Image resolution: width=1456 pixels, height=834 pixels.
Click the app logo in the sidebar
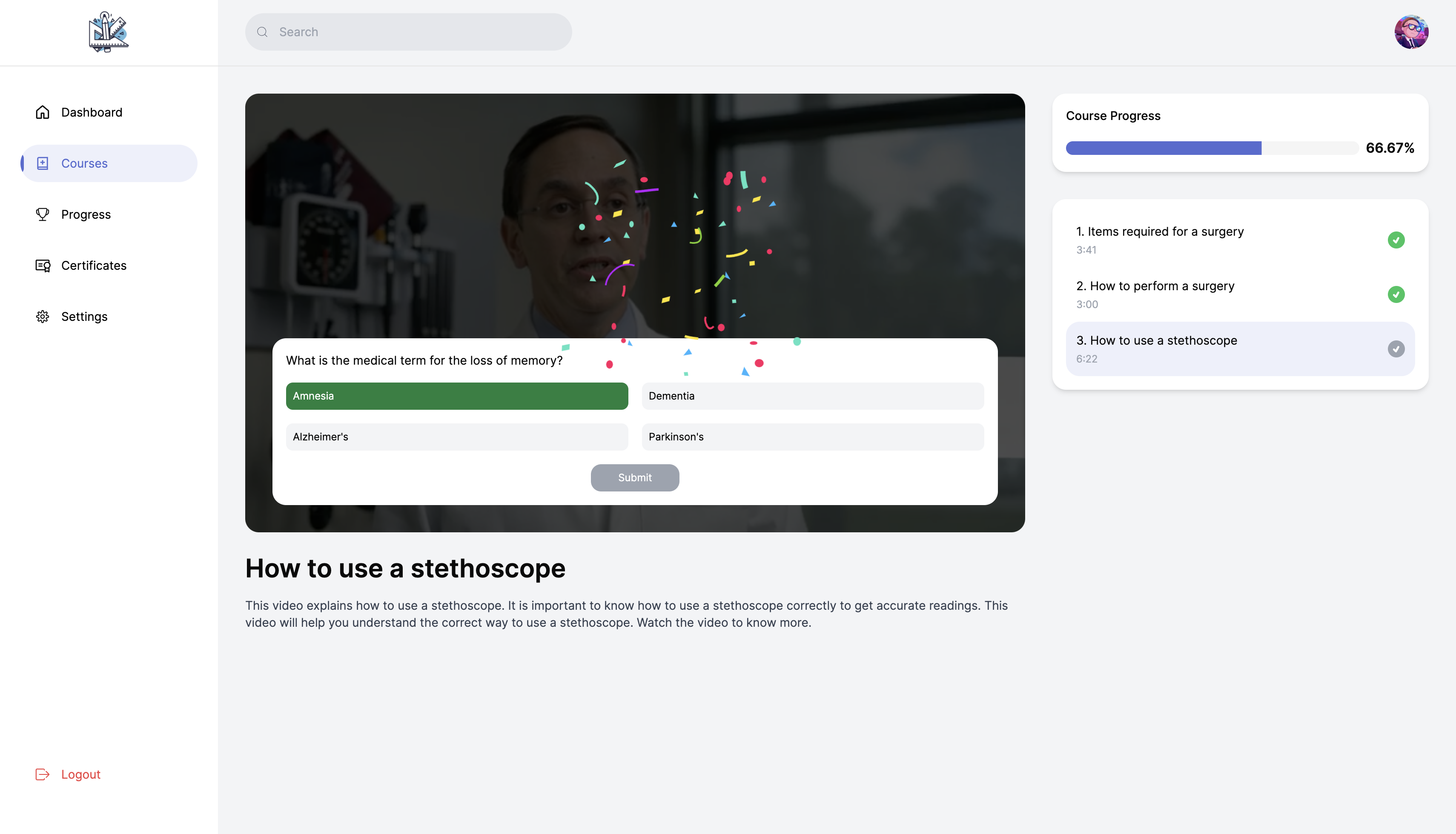pos(108,32)
